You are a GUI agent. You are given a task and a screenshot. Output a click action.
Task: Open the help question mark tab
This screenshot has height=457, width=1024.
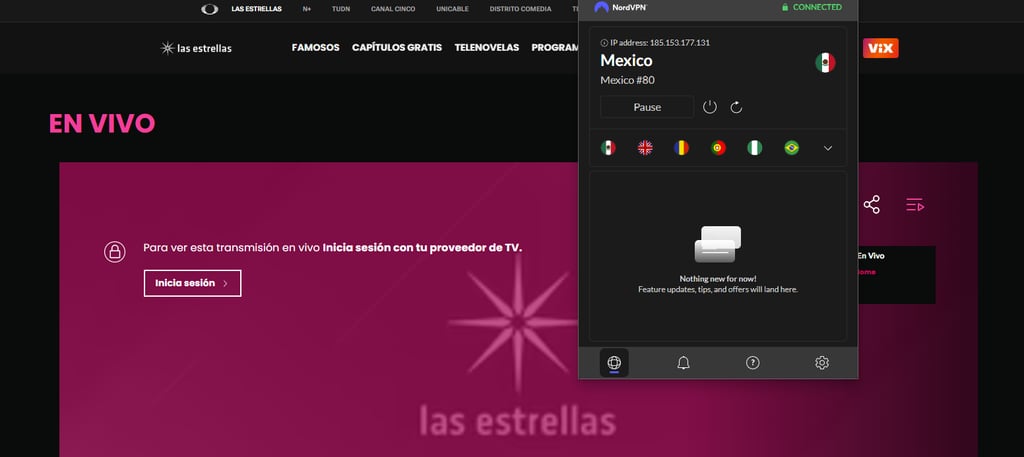pyautogui.click(x=753, y=363)
